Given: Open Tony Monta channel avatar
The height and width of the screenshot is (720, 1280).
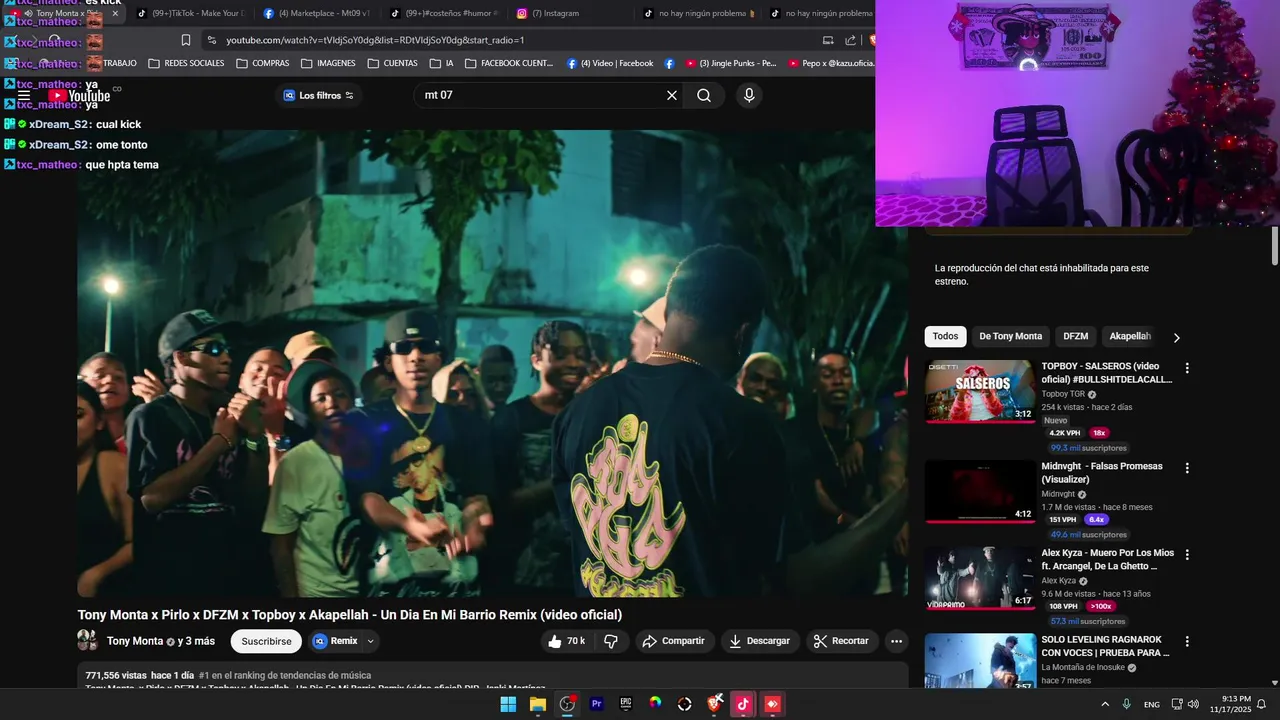Looking at the screenshot, I should tap(88, 641).
